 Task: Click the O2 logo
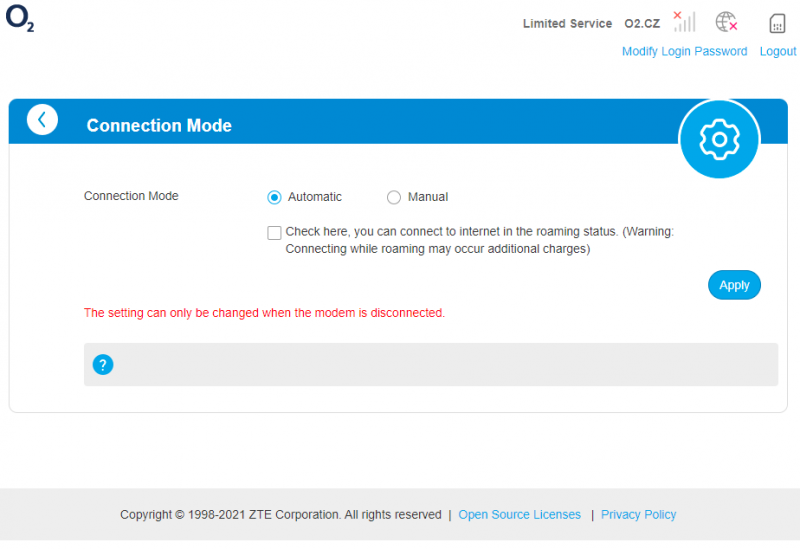pos(20,18)
